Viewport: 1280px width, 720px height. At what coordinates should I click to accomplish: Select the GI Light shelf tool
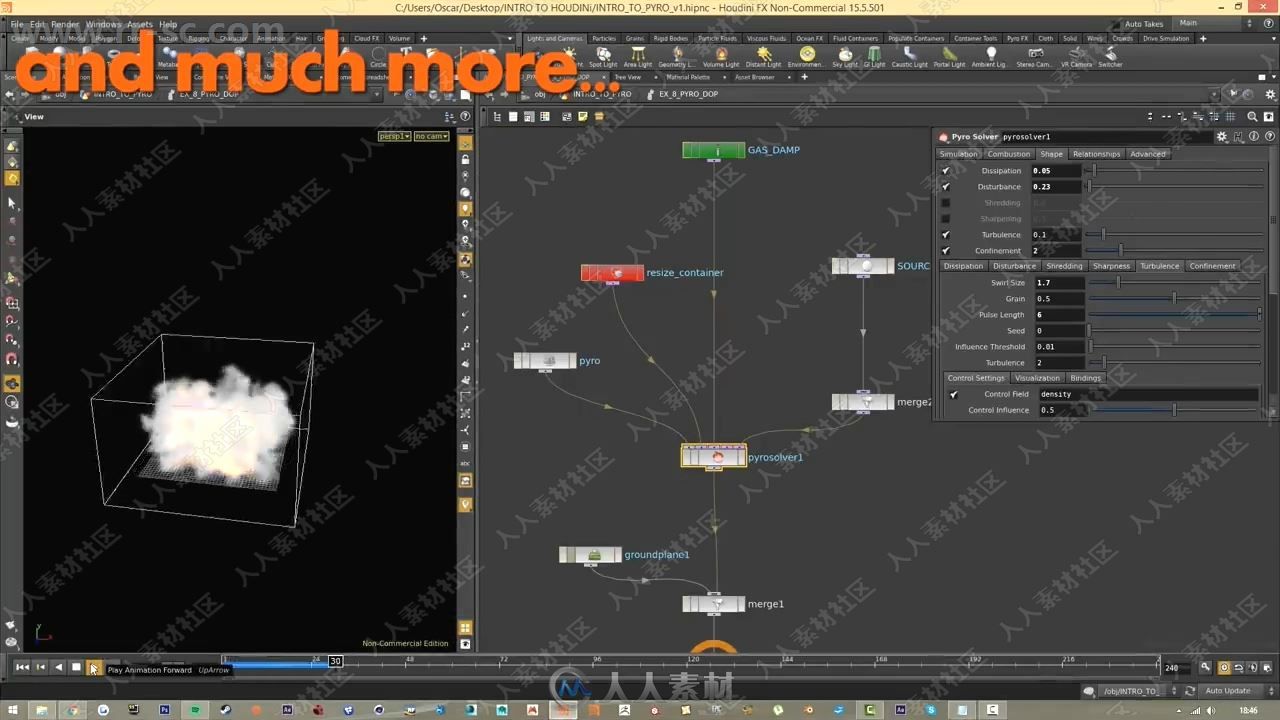(x=874, y=57)
